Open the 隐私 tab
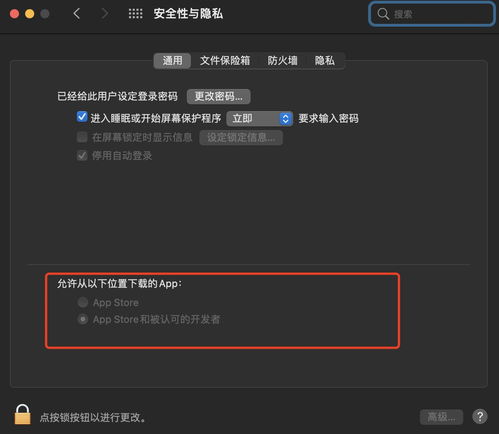 click(x=324, y=61)
